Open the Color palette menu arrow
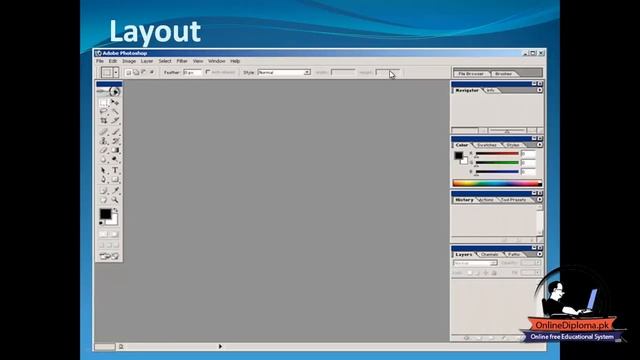This screenshot has width=640, height=360. pos(540,144)
